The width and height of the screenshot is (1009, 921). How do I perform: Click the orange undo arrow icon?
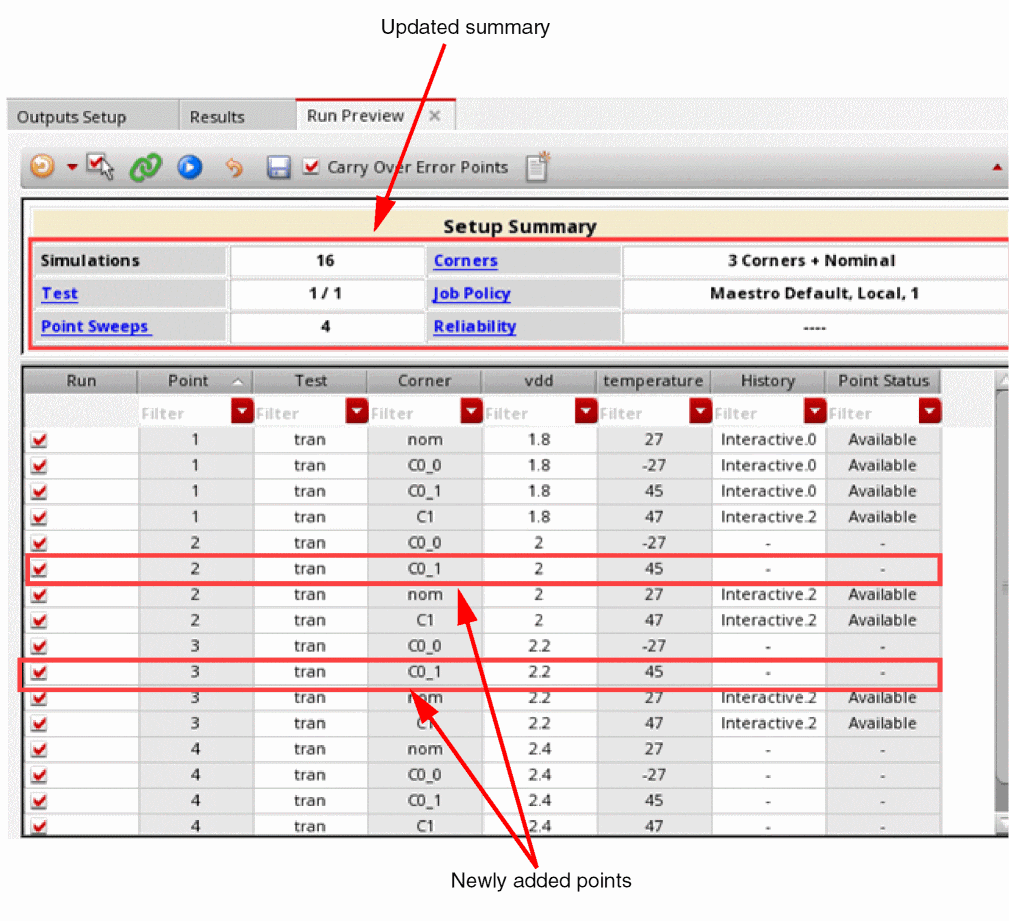click(x=234, y=168)
